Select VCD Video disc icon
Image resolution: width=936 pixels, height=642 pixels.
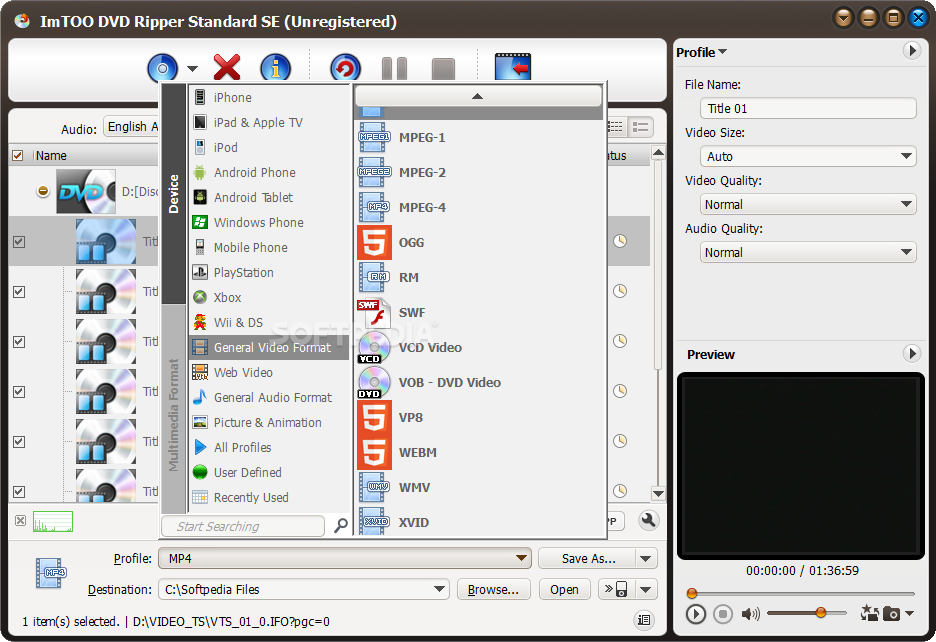374,348
